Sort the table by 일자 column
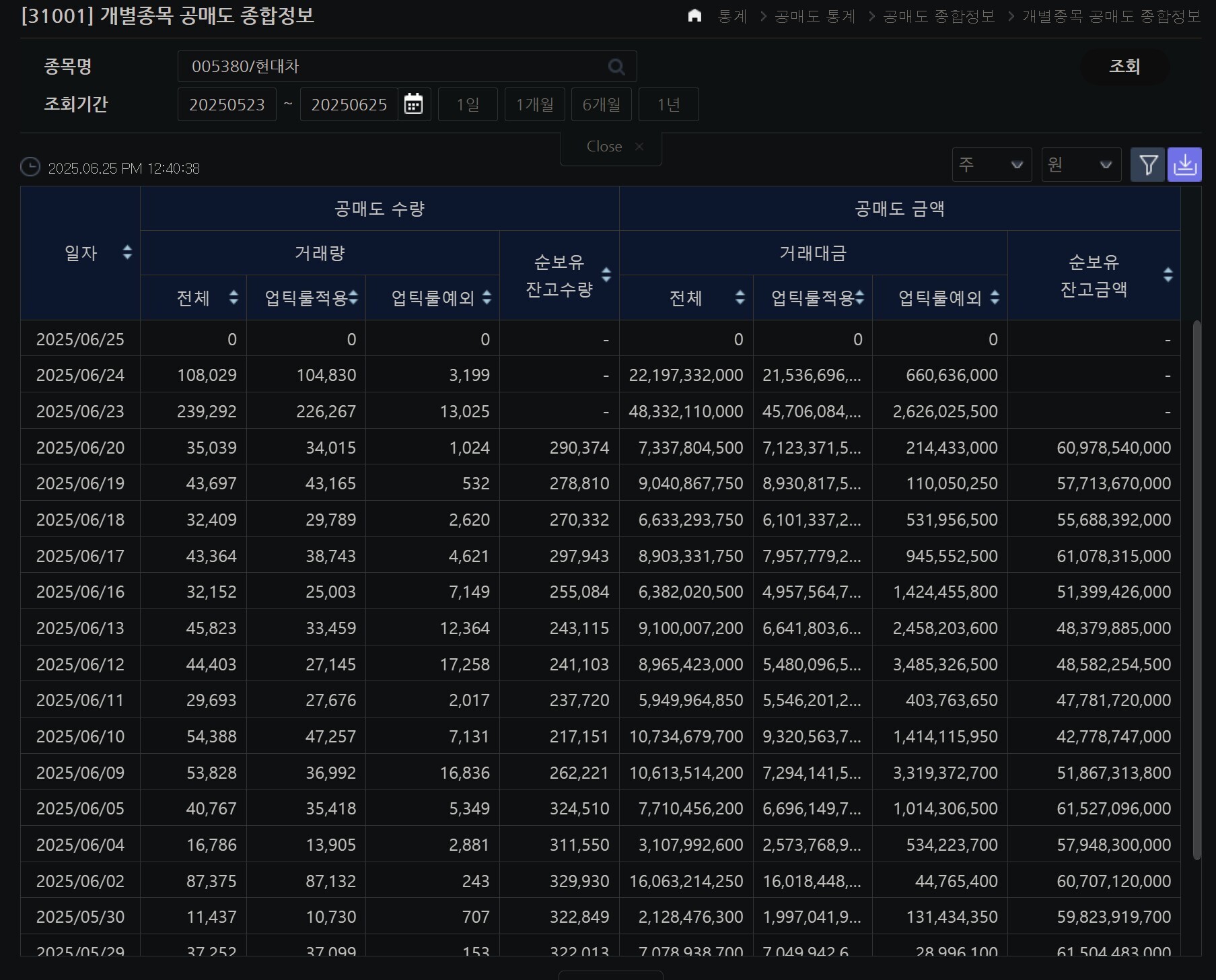The image size is (1216, 980). point(127,253)
